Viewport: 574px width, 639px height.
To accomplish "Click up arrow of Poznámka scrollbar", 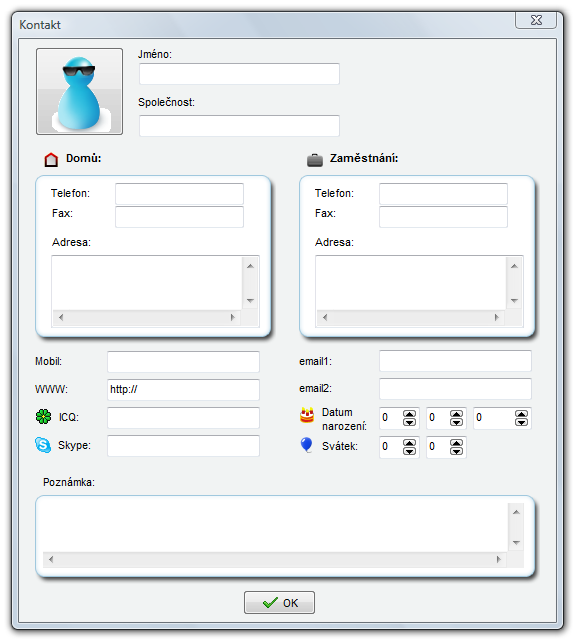I will pyautogui.click(x=516, y=512).
